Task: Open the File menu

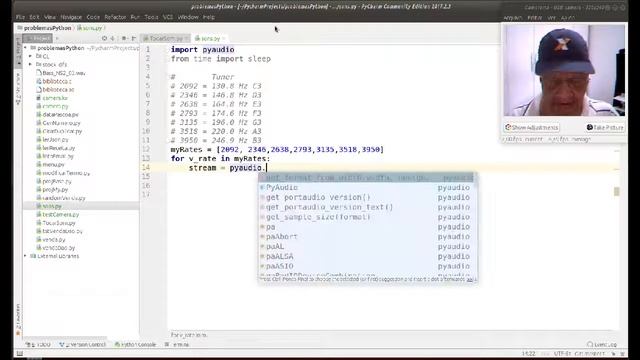Action: point(20,17)
